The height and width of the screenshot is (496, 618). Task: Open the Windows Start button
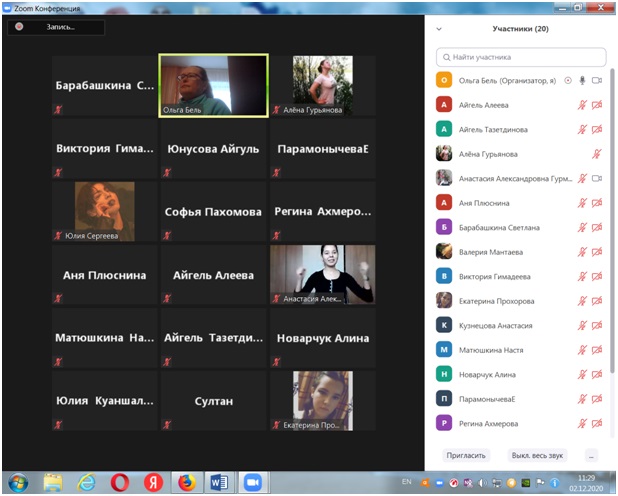(18, 483)
